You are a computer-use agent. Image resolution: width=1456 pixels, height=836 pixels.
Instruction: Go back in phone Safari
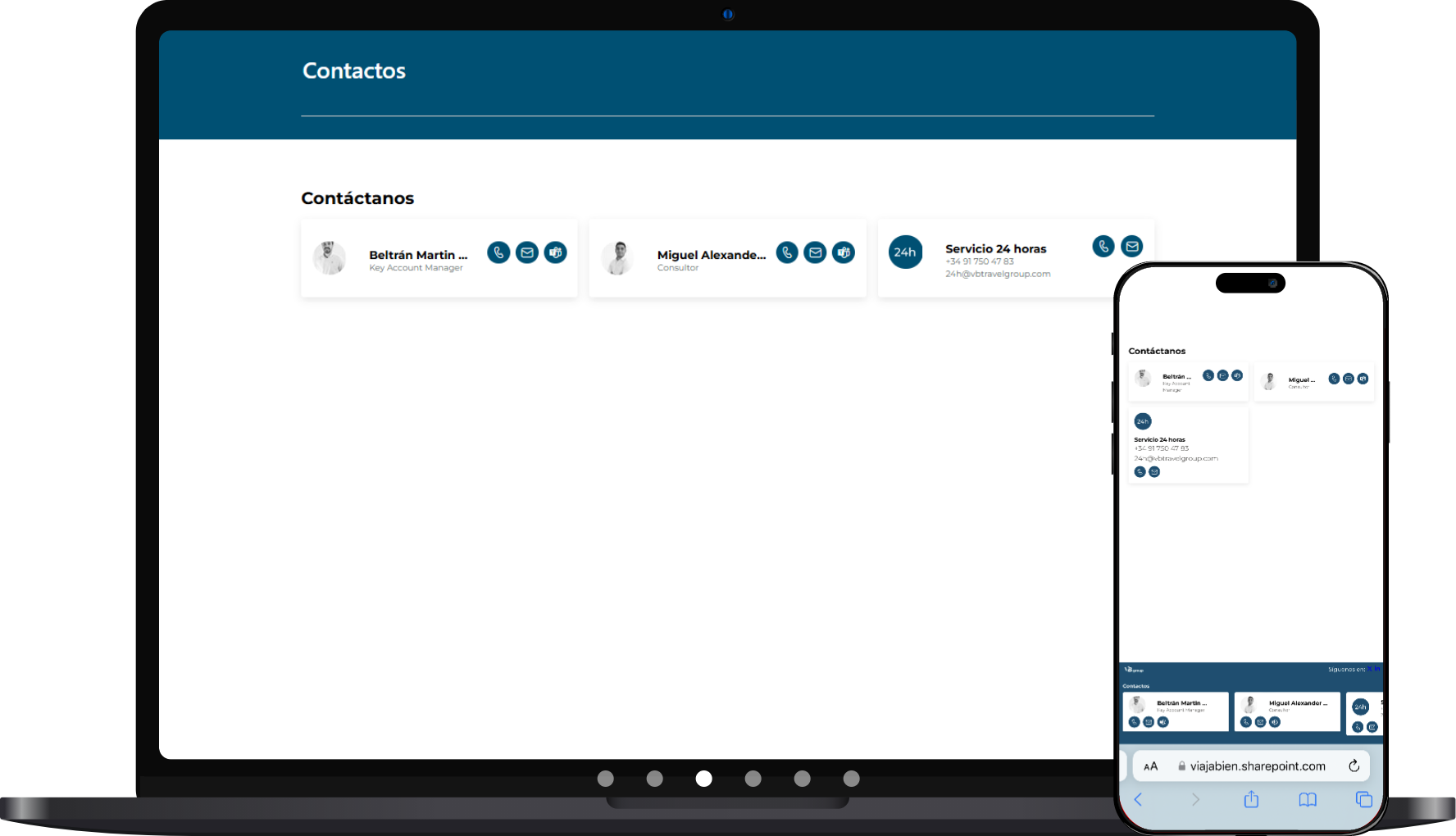1138,799
